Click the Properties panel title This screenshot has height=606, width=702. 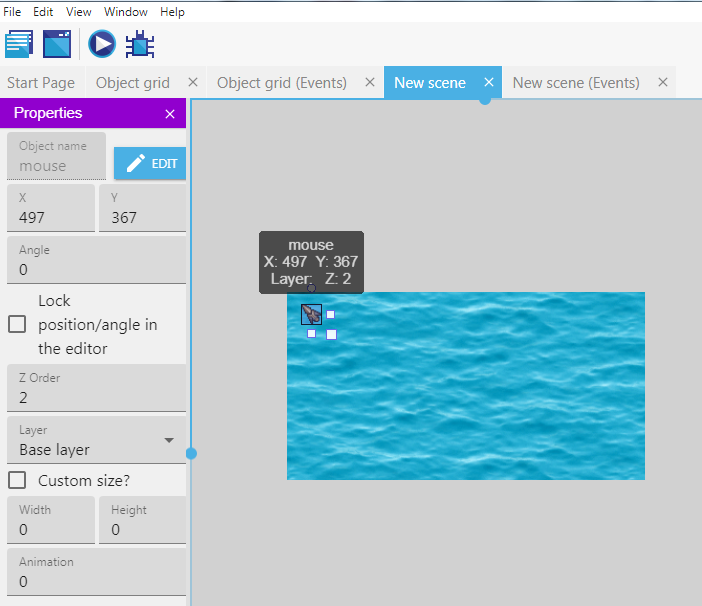click(48, 113)
